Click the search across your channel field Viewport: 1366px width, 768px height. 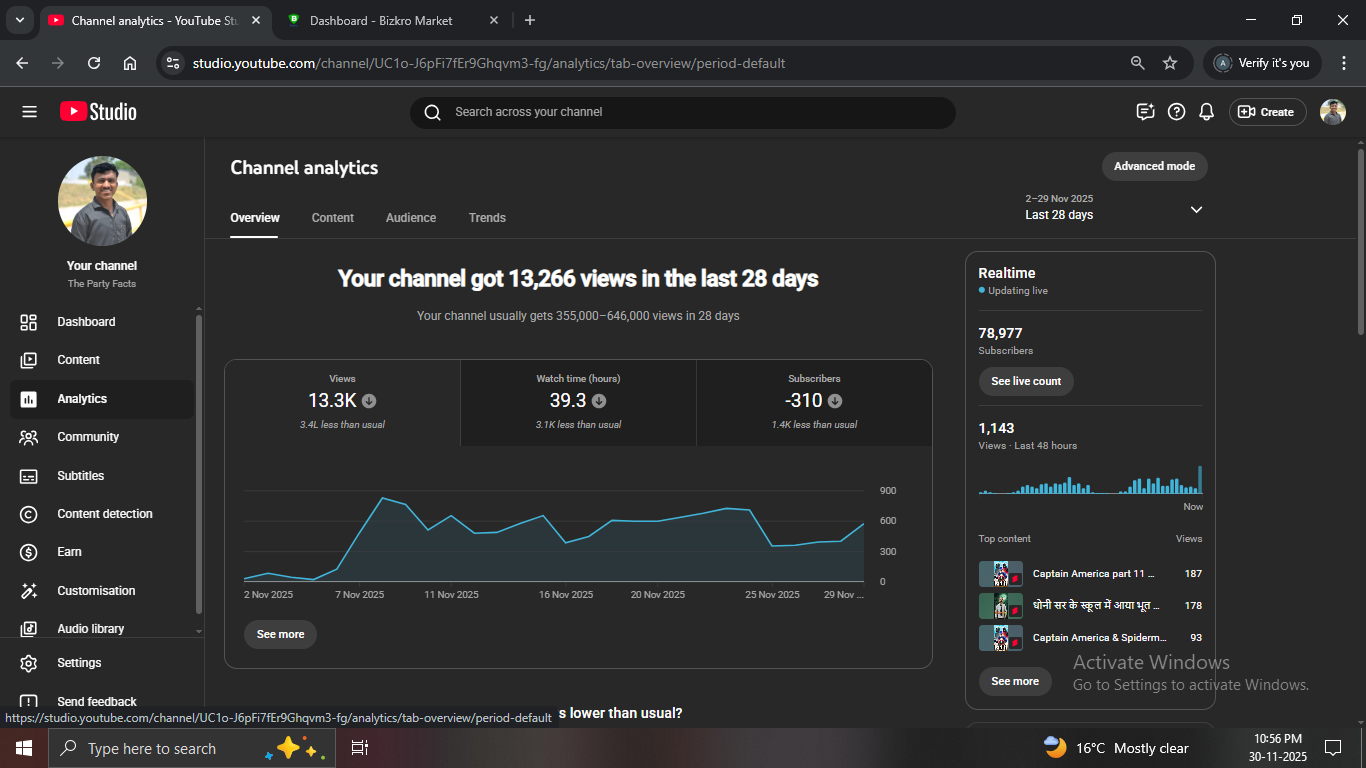click(x=682, y=112)
